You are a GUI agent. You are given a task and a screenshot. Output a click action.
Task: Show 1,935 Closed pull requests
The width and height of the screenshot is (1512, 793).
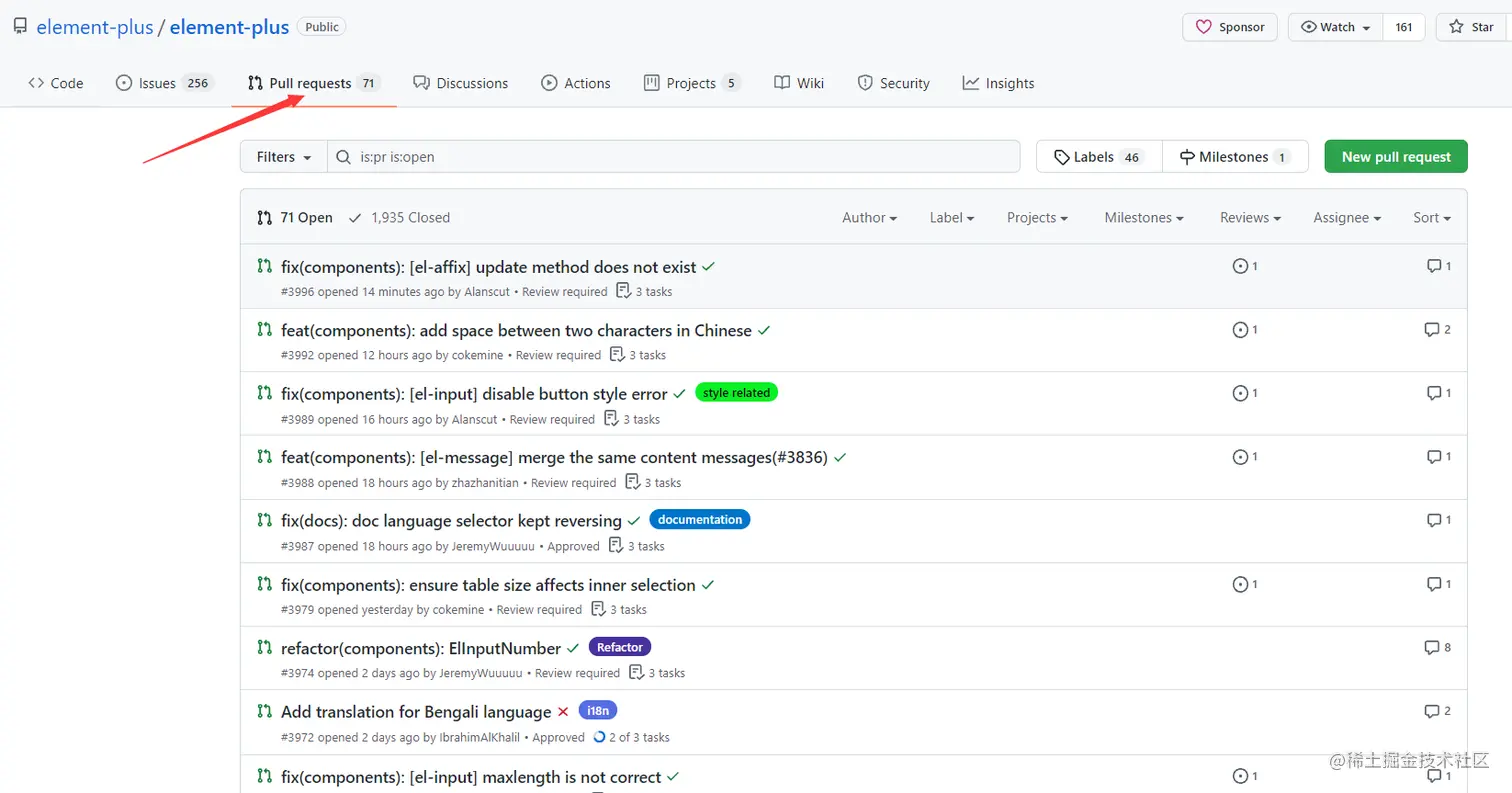(x=399, y=217)
